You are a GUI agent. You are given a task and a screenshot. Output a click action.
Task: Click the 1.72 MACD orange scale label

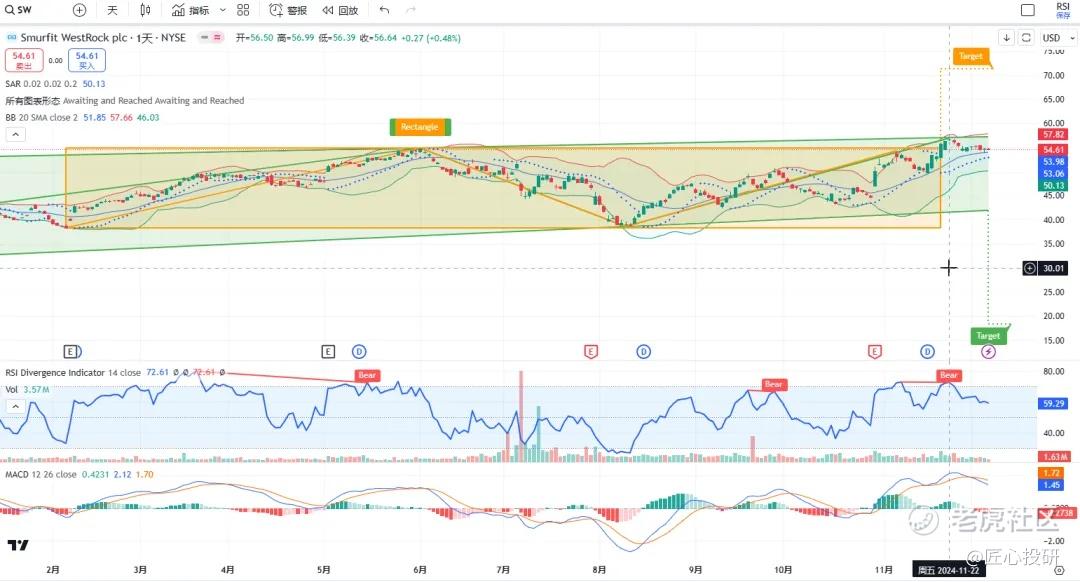tap(1051, 473)
